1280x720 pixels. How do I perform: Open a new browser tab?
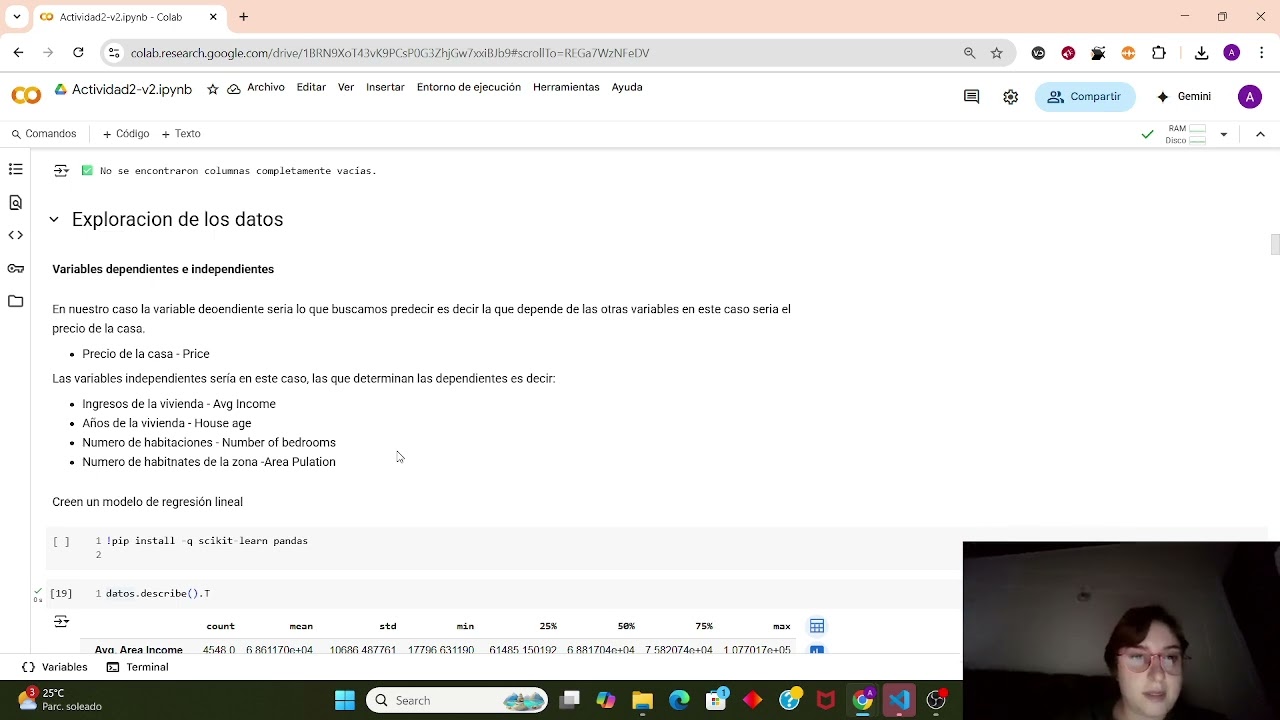[x=243, y=17]
